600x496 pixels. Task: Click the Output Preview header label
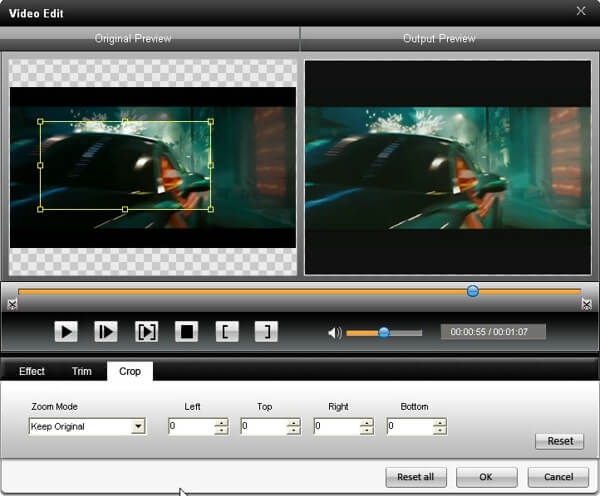click(439, 38)
